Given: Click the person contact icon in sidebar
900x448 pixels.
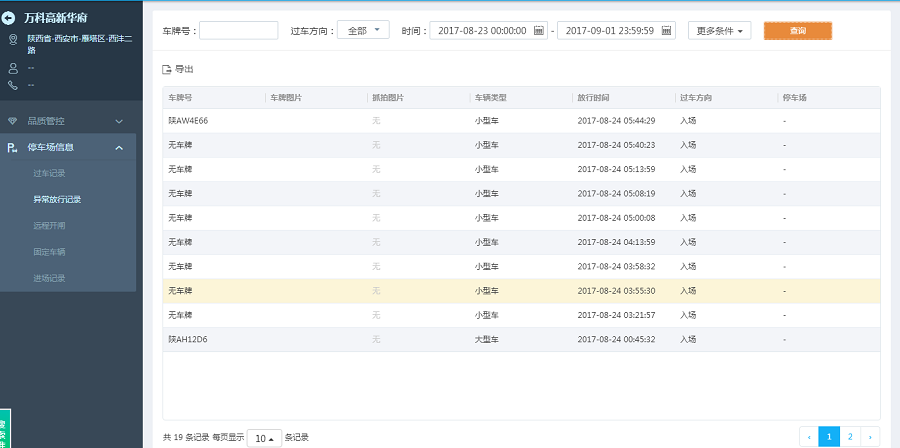Looking at the screenshot, I should tap(13, 68).
